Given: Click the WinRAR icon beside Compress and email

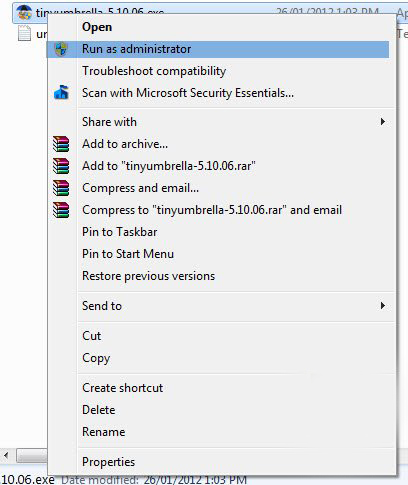Looking at the screenshot, I should click(61, 188).
